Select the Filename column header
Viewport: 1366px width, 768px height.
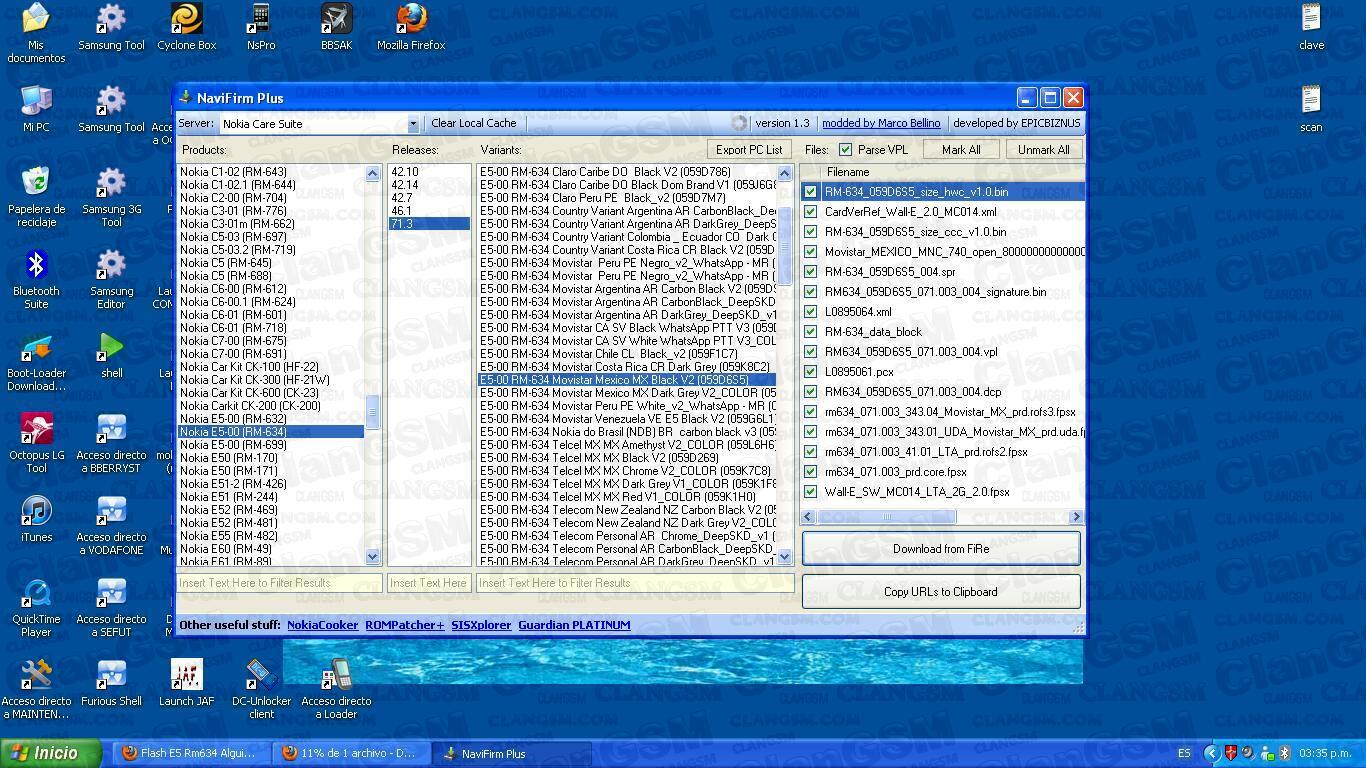(953, 172)
